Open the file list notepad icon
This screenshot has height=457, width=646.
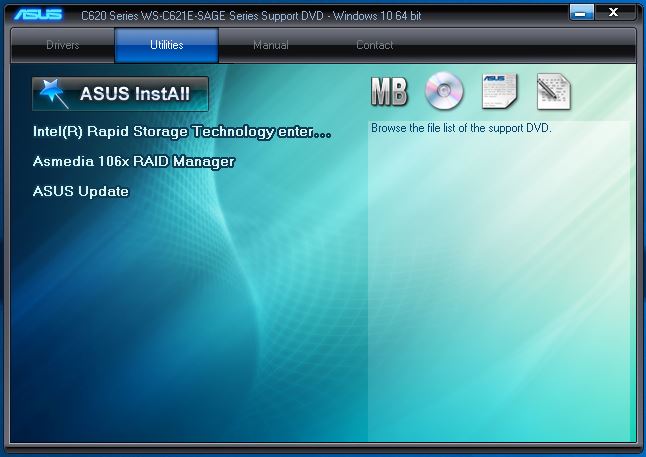pyautogui.click(x=553, y=92)
